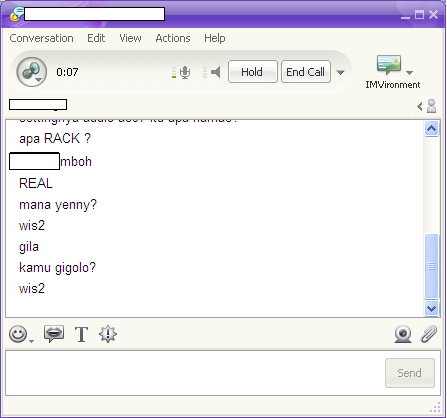The image size is (447, 418).
Task: Attach a file with paperclip icon
Action: click(429, 334)
